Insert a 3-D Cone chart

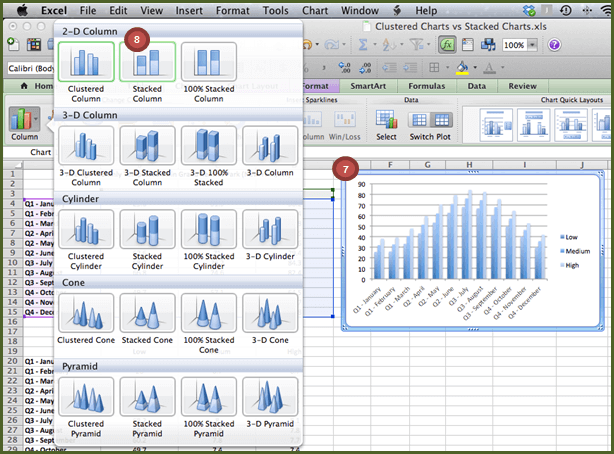270,313
